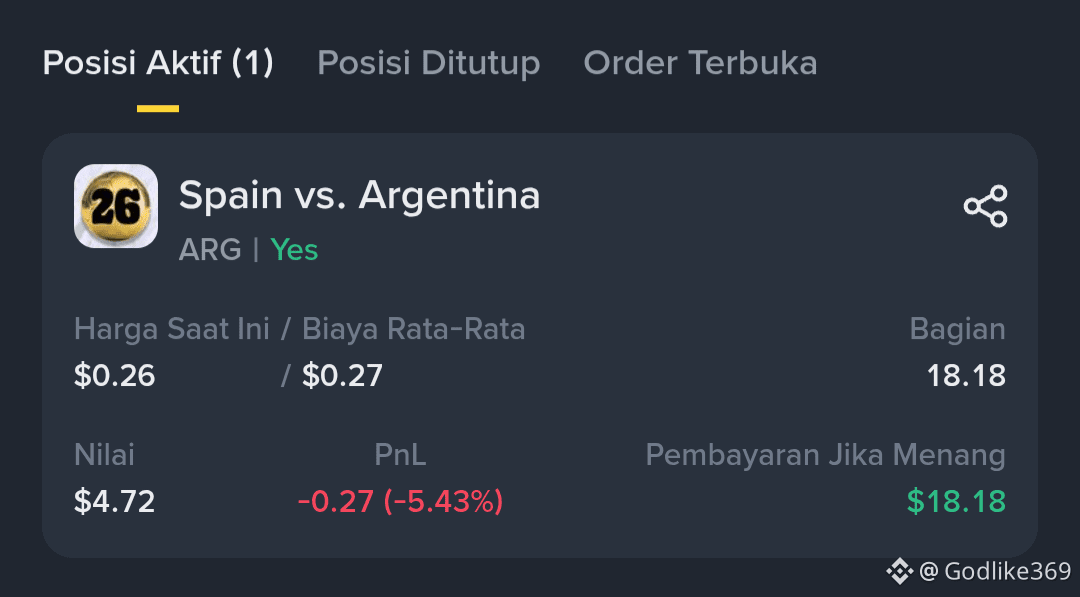Select the Posisi Aktif (1) tab
The height and width of the screenshot is (597, 1080).
click(x=158, y=63)
